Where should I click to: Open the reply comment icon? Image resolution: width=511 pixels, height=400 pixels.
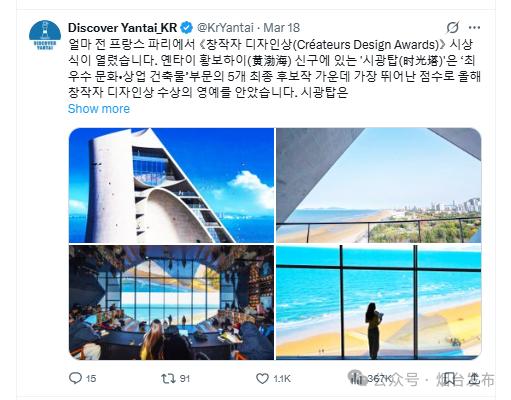[75, 378]
